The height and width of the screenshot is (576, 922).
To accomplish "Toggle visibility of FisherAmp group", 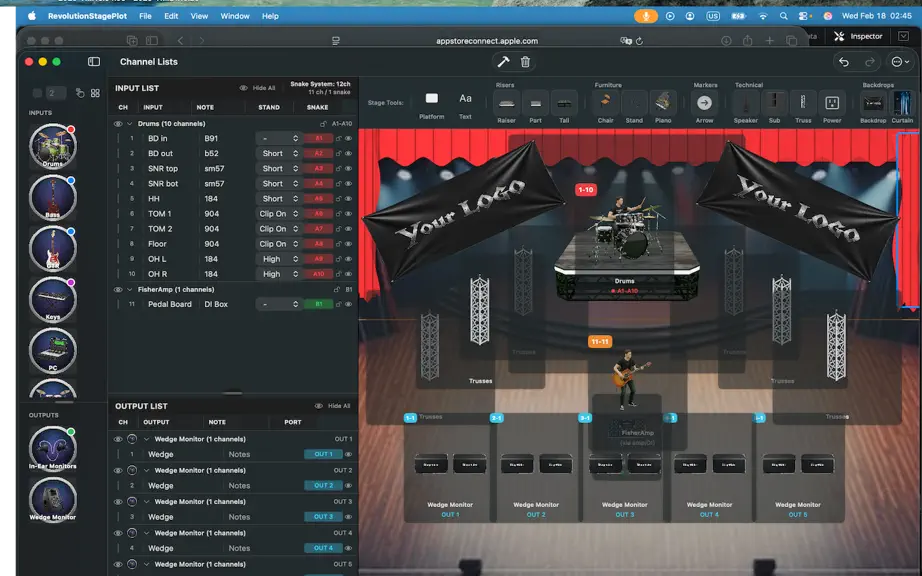I will [x=118, y=290].
